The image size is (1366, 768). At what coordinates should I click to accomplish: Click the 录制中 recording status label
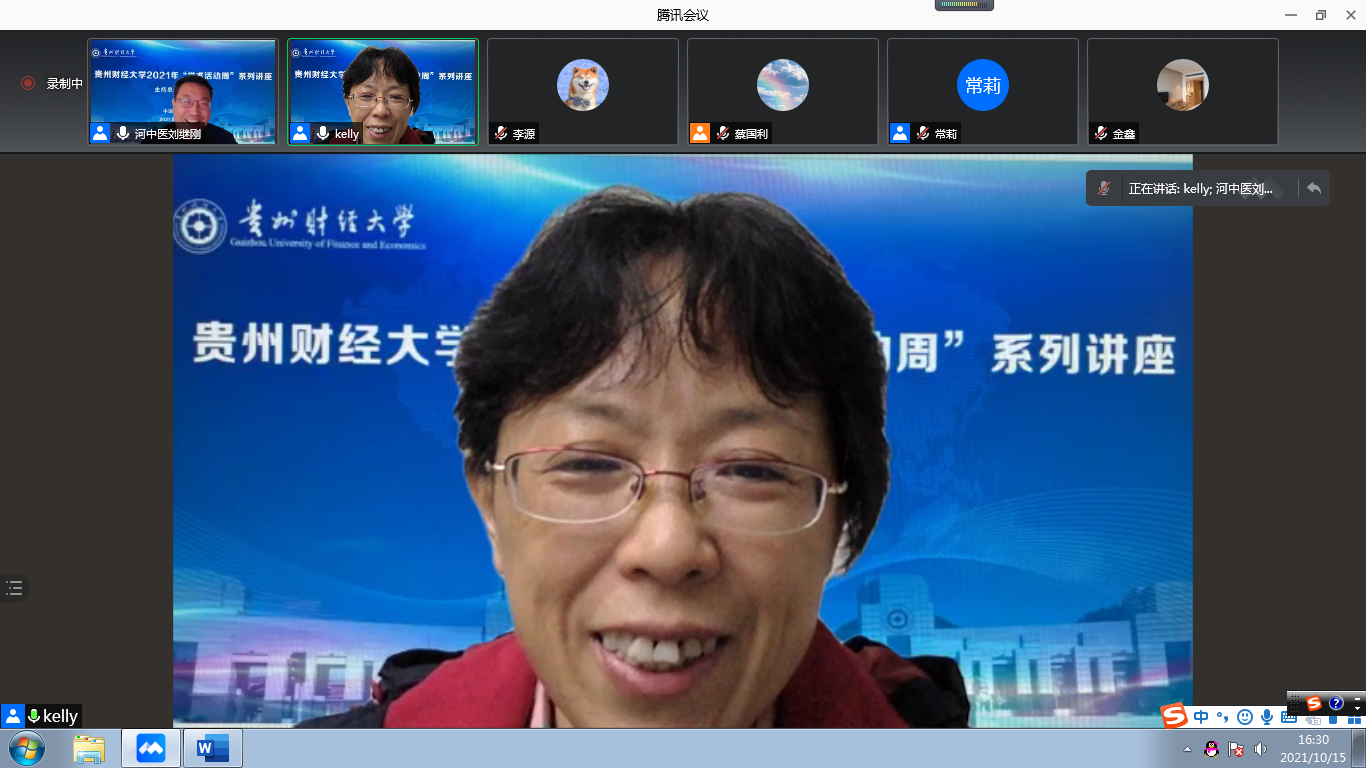coord(65,84)
